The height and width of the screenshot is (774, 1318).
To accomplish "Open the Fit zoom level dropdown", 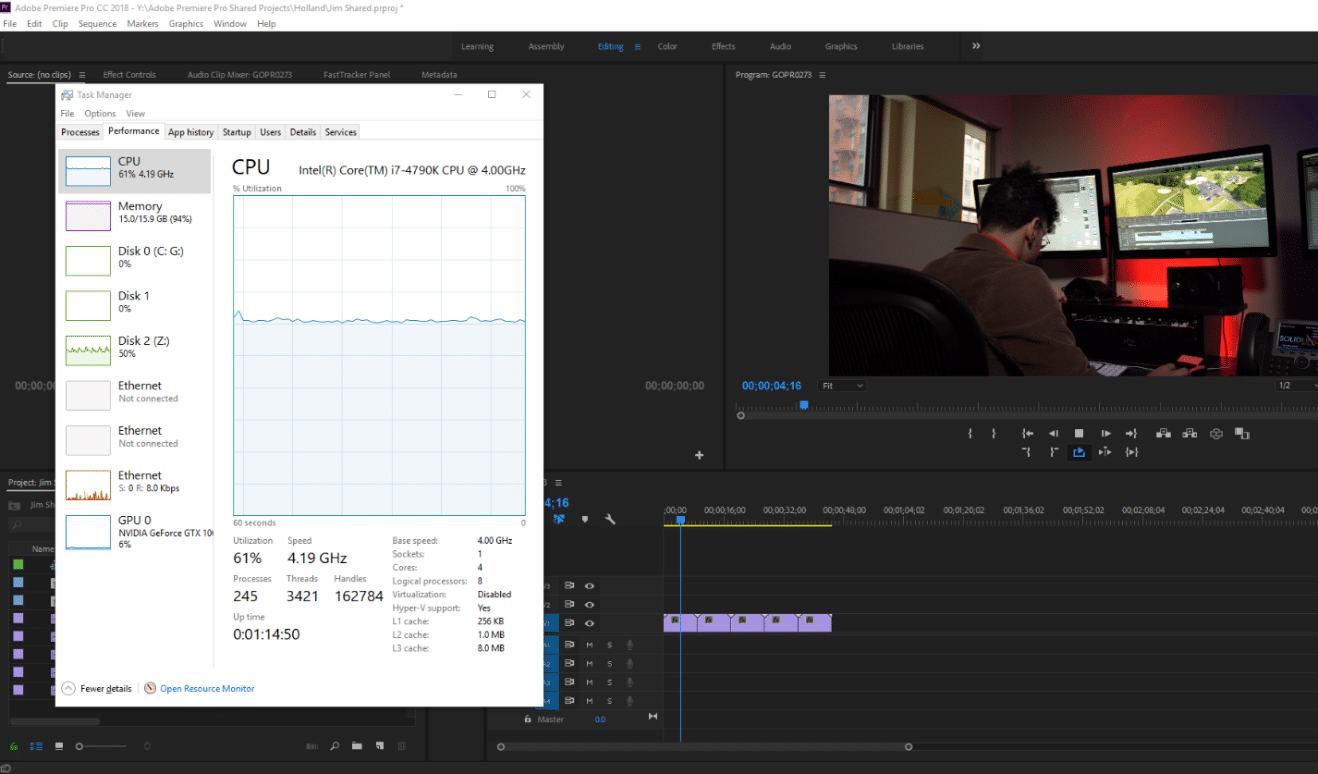I will 842,386.
